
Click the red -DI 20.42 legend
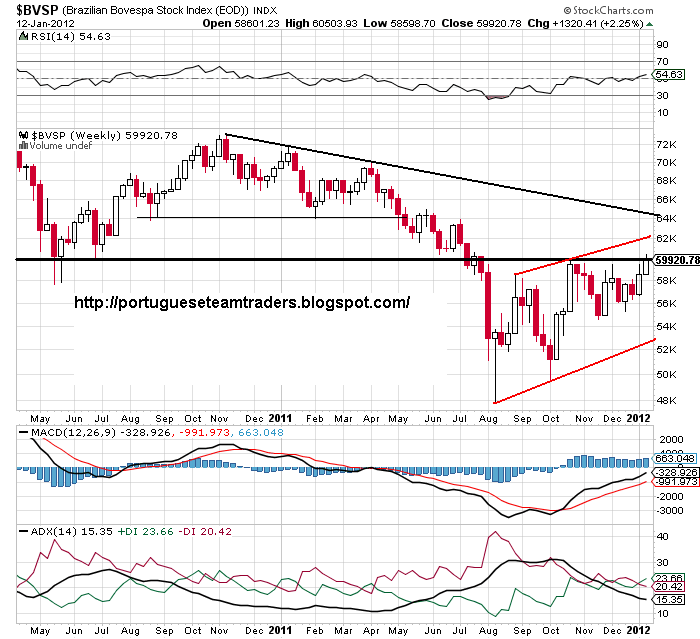[205, 531]
